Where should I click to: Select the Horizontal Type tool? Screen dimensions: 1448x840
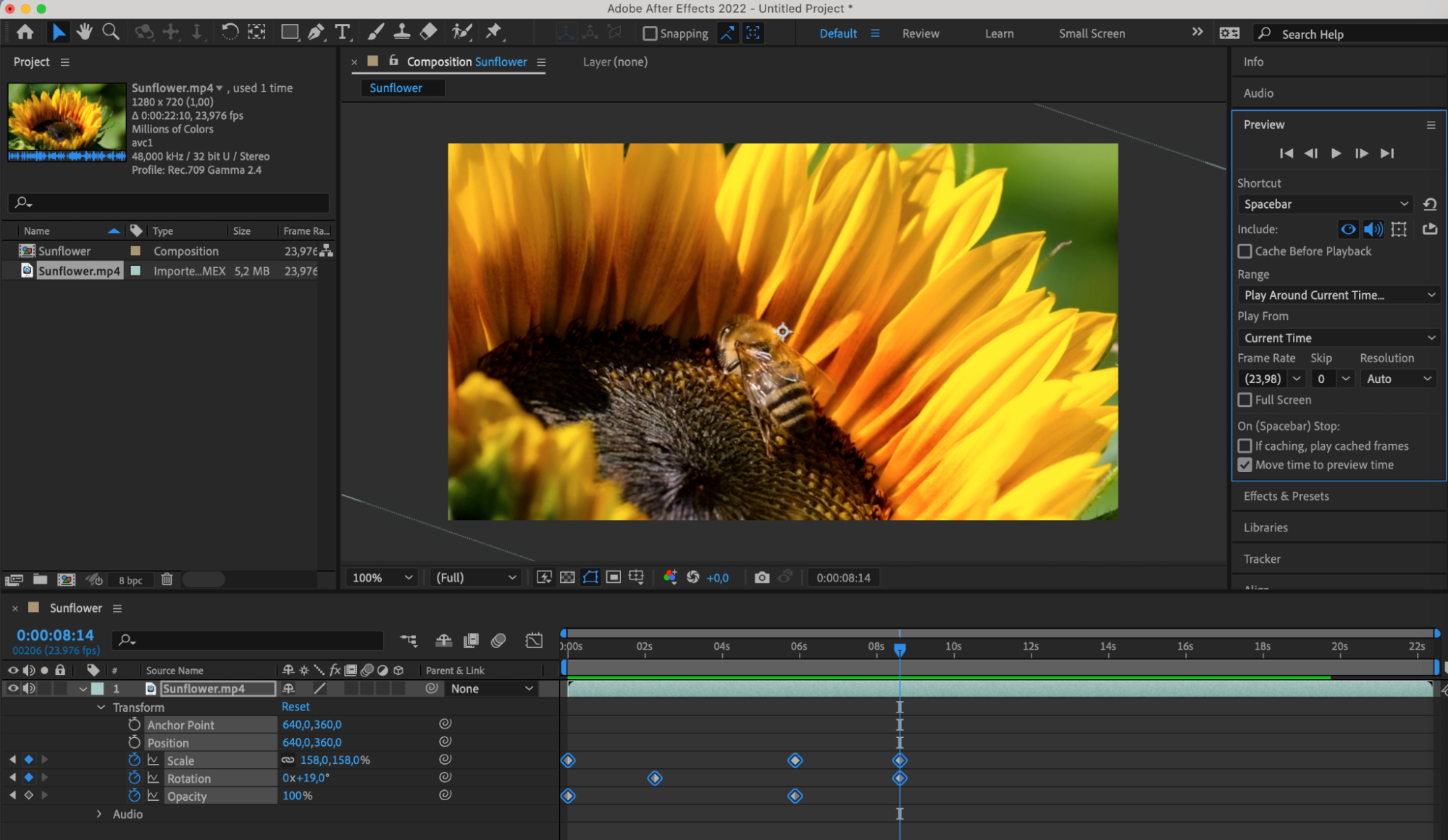tap(343, 32)
